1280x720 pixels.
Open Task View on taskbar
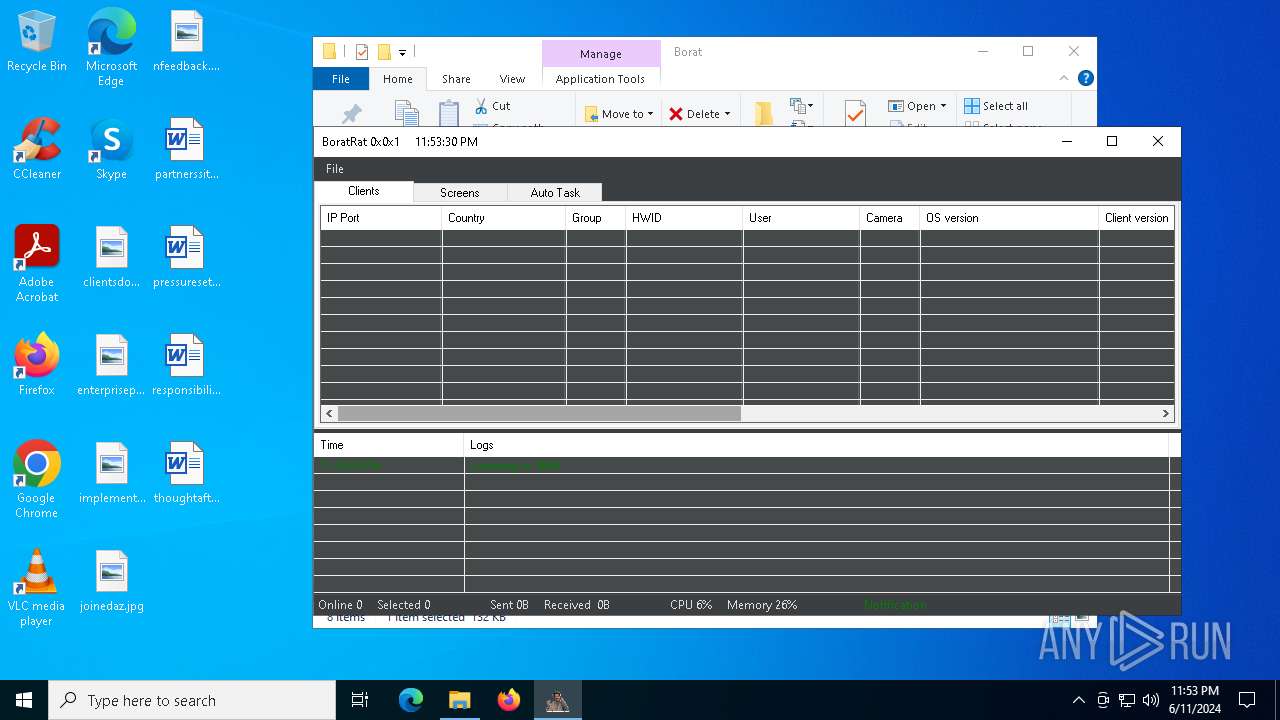pyautogui.click(x=360, y=700)
